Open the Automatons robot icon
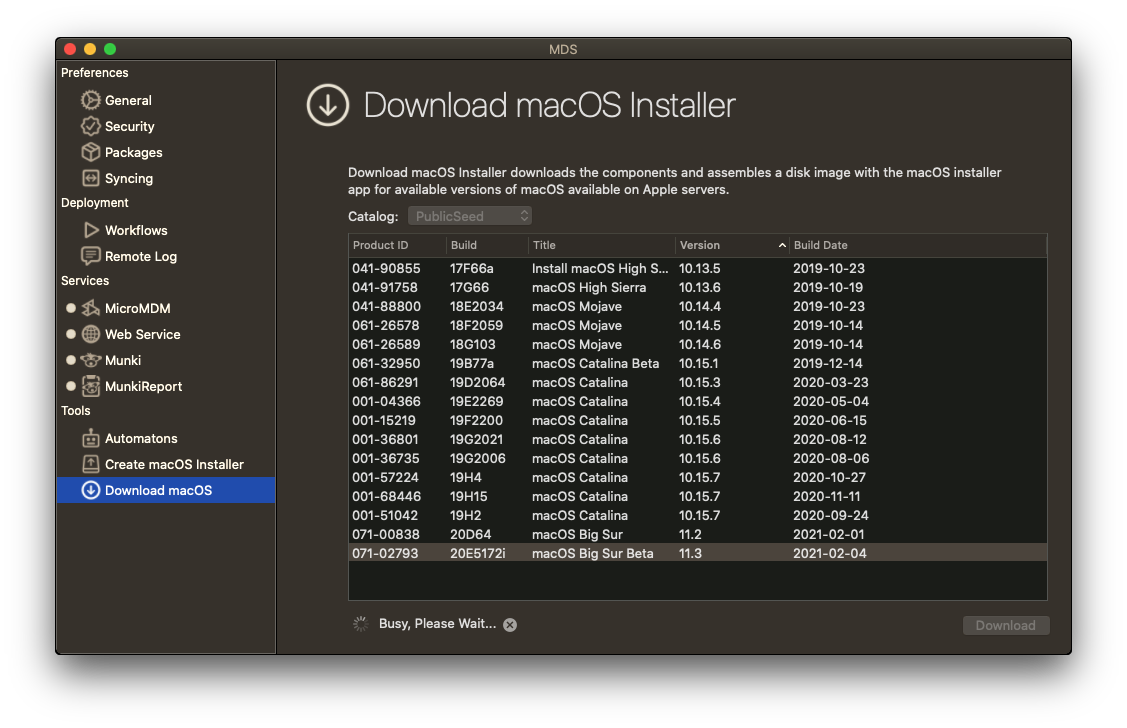The width and height of the screenshot is (1127, 728). pyautogui.click(x=90, y=438)
